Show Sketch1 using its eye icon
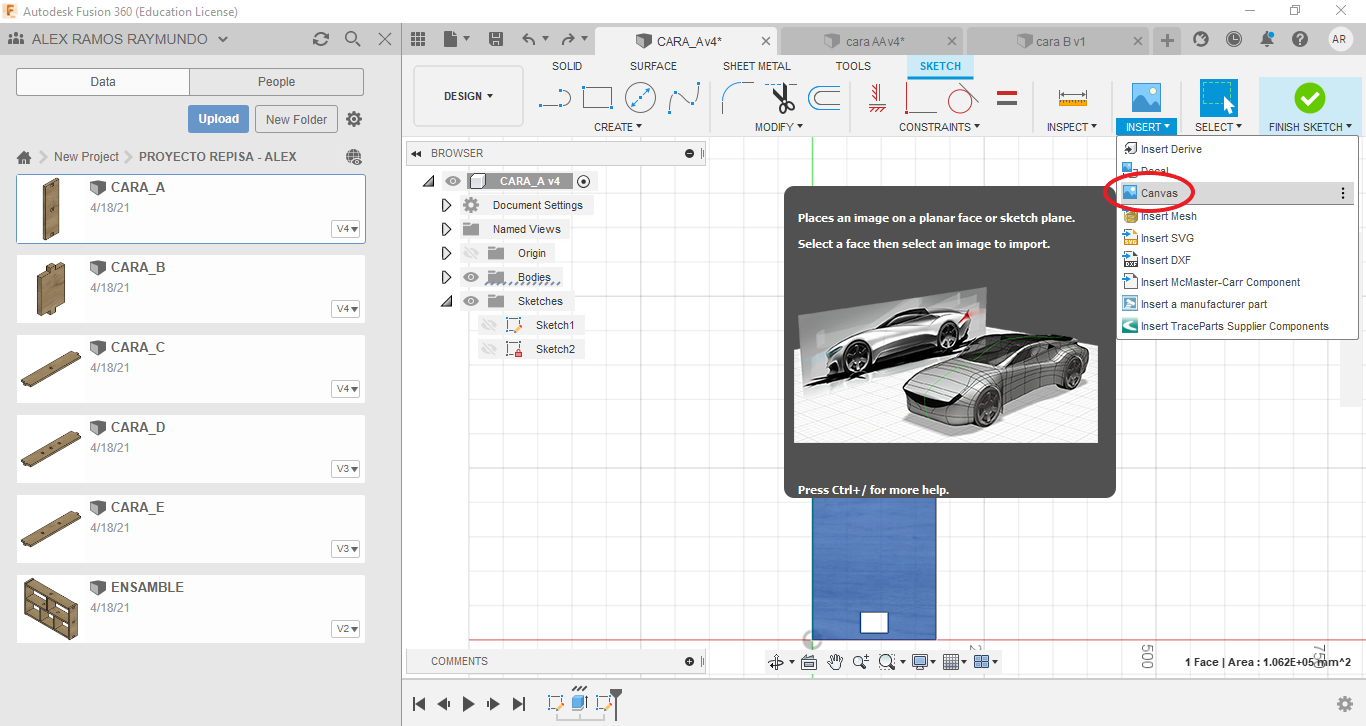The width and height of the screenshot is (1366, 726). coord(489,325)
